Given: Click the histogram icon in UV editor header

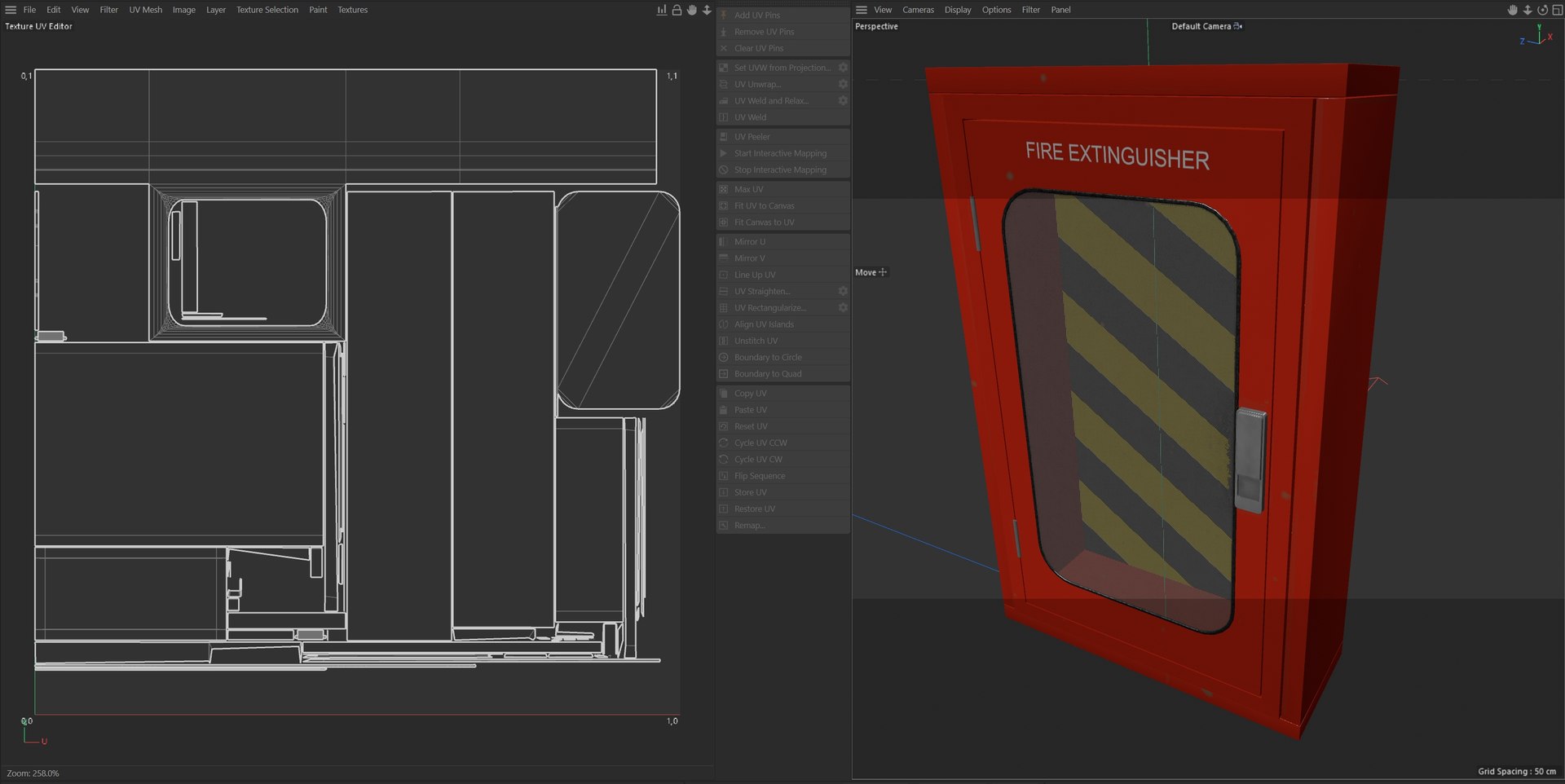Looking at the screenshot, I should point(662,10).
